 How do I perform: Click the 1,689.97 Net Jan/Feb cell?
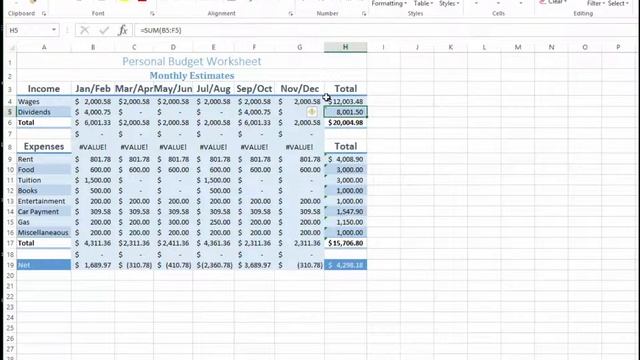(93, 265)
